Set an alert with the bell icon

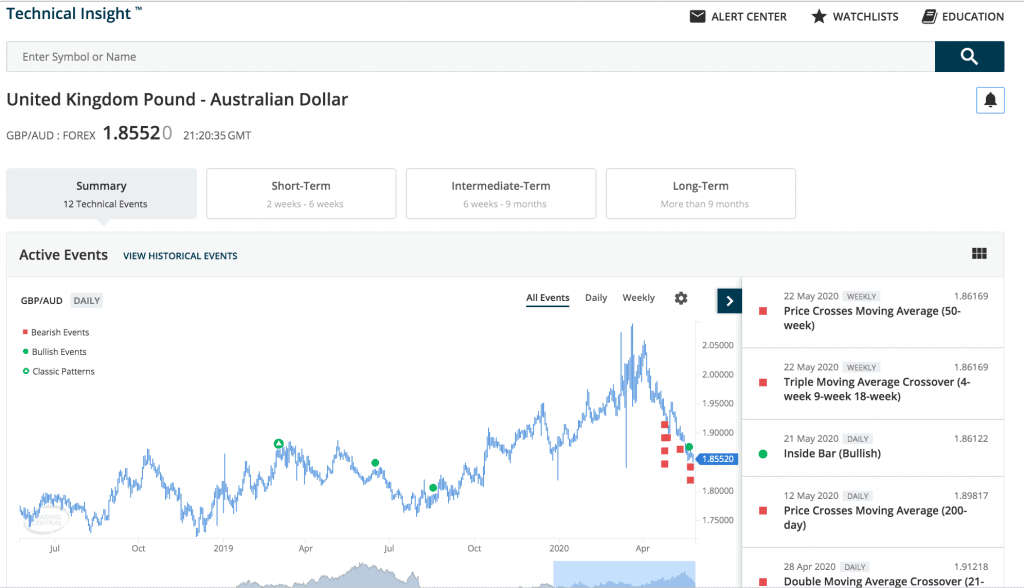pos(990,100)
